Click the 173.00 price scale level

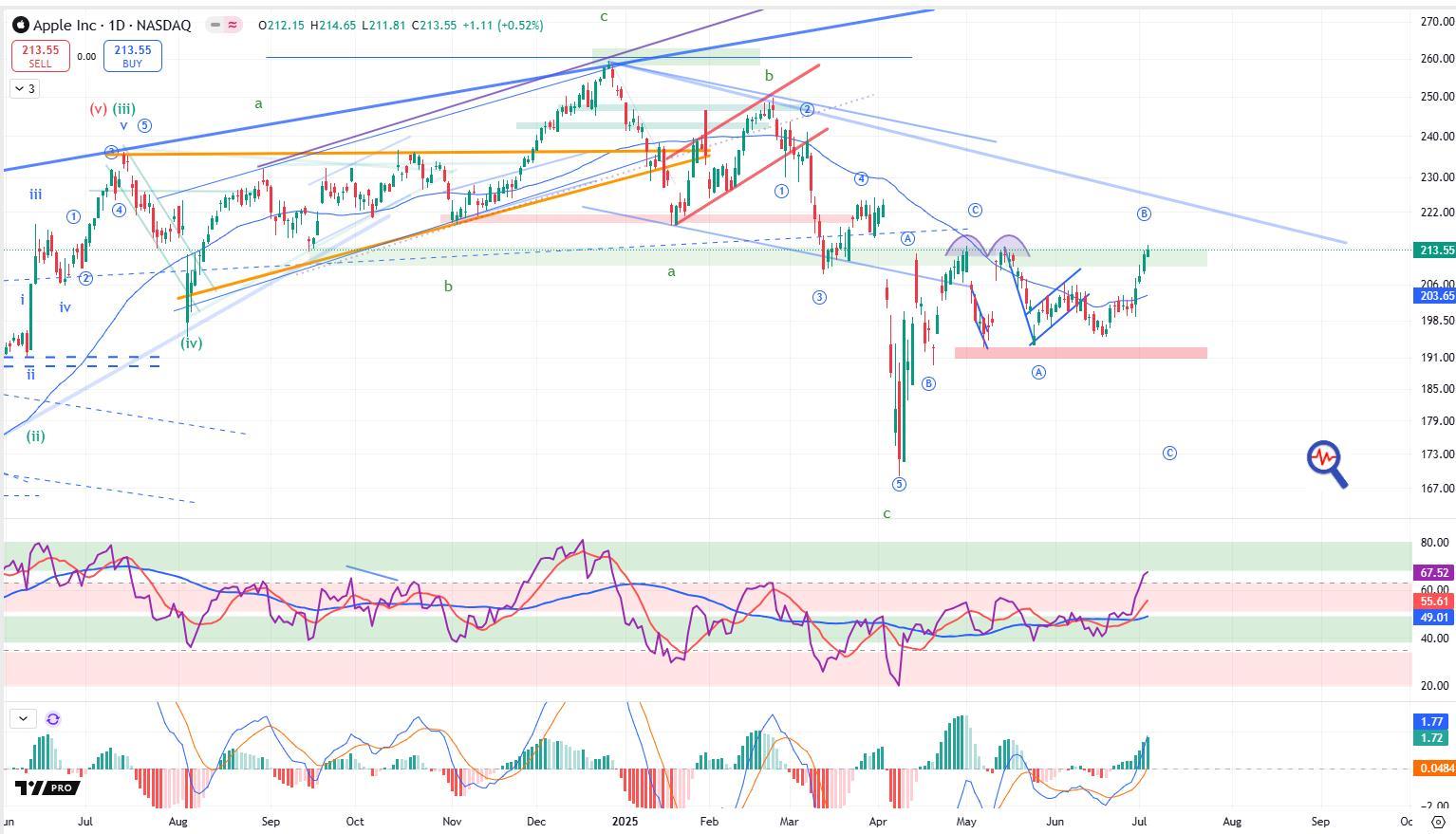[1437, 454]
